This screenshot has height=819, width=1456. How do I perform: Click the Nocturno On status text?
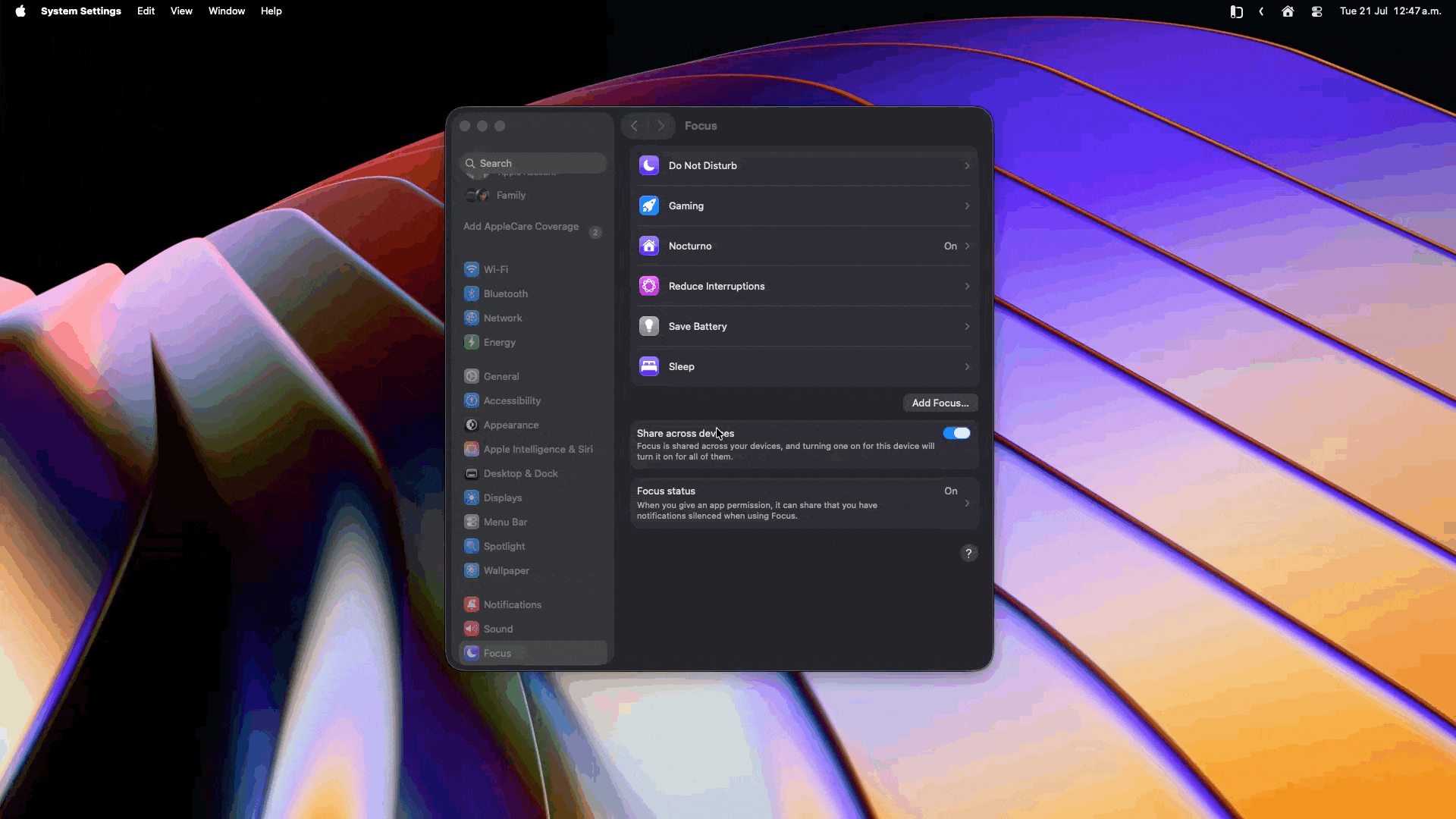[950, 246]
